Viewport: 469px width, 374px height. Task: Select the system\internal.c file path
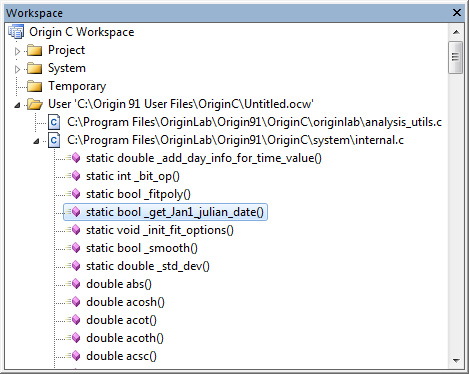[235, 140]
